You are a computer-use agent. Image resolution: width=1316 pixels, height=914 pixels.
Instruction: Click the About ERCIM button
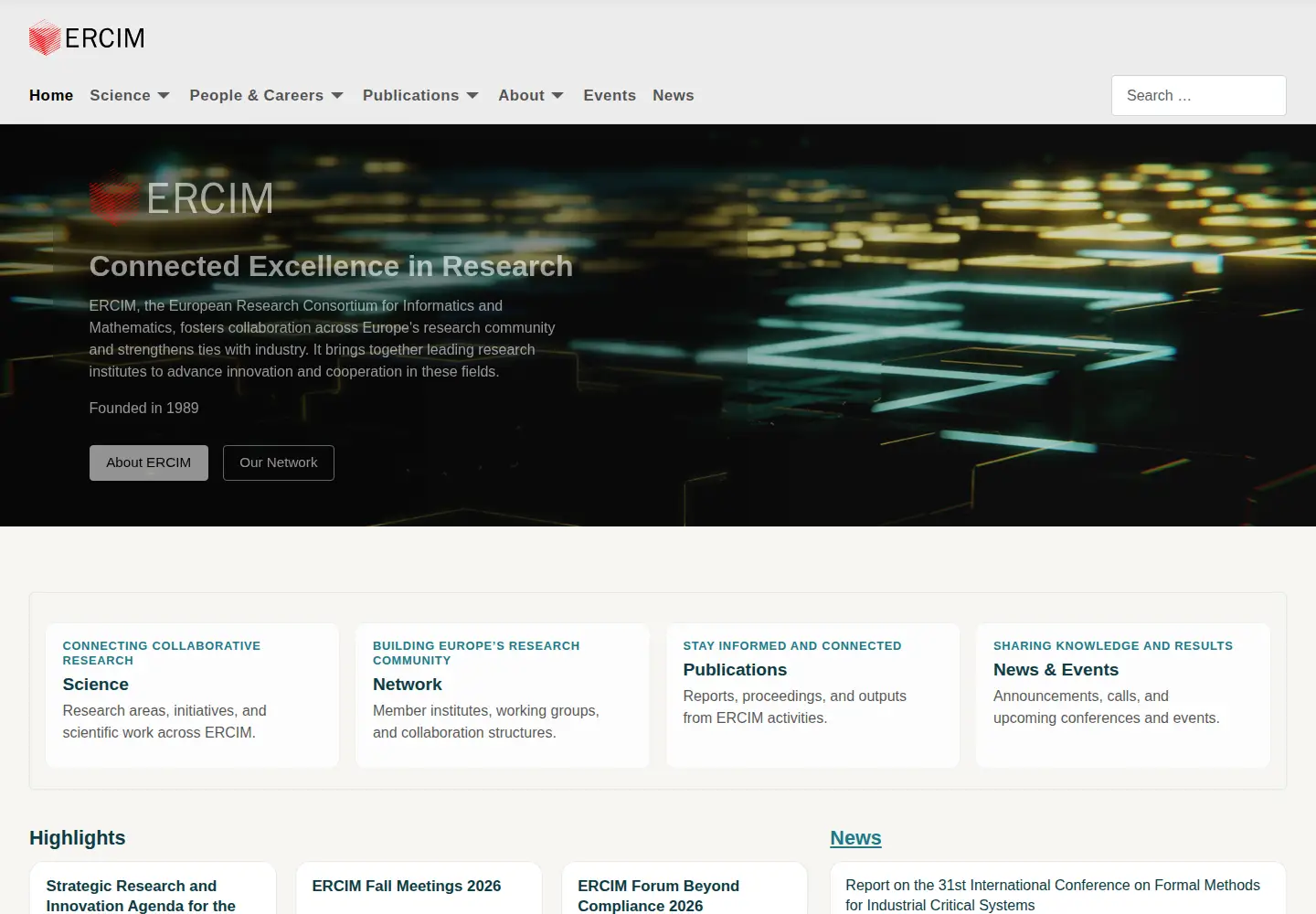click(x=149, y=462)
